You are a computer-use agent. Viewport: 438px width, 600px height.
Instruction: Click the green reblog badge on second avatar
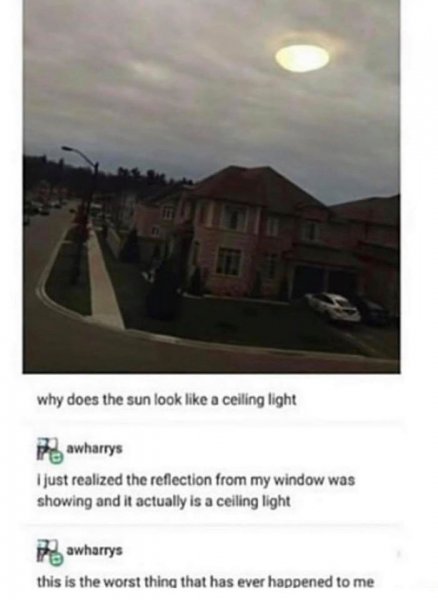pyautogui.click(x=57, y=560)
